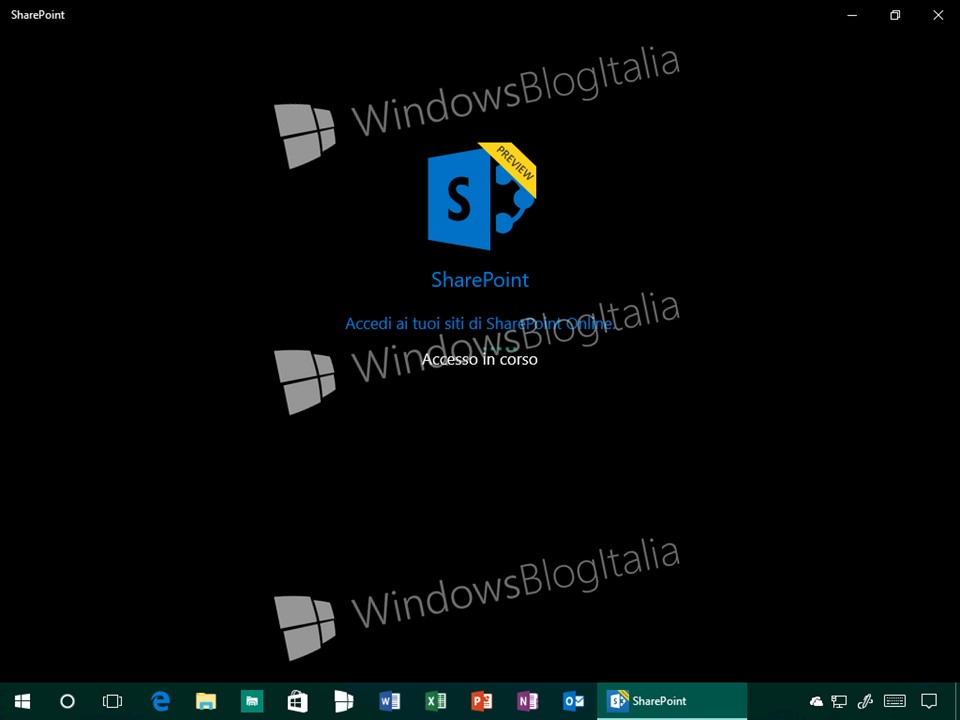Open the Windows Ink Workspace pen icon
The image size is (960, 720).
coord(865,702)
